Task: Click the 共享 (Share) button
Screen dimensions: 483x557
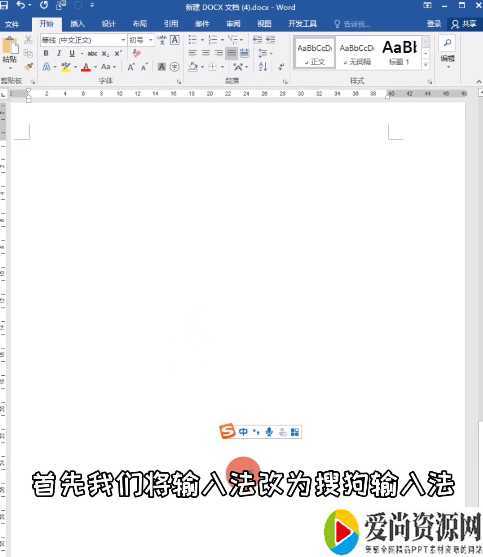Action: click(x=463, y=24)
